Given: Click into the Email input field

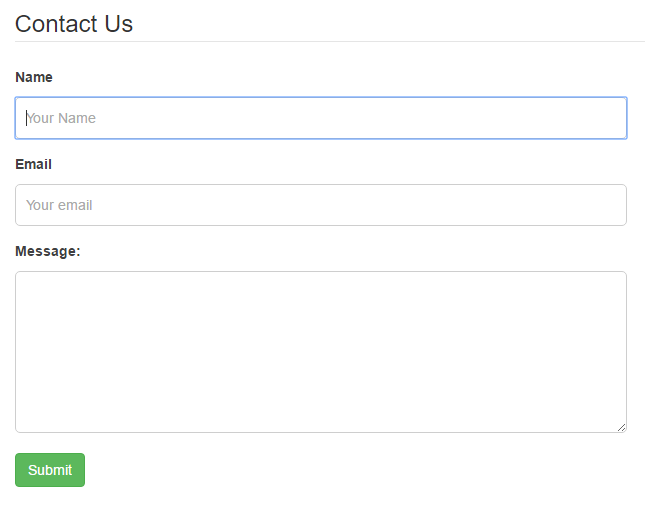Looking at the screenshot, I should pos(320,205).
